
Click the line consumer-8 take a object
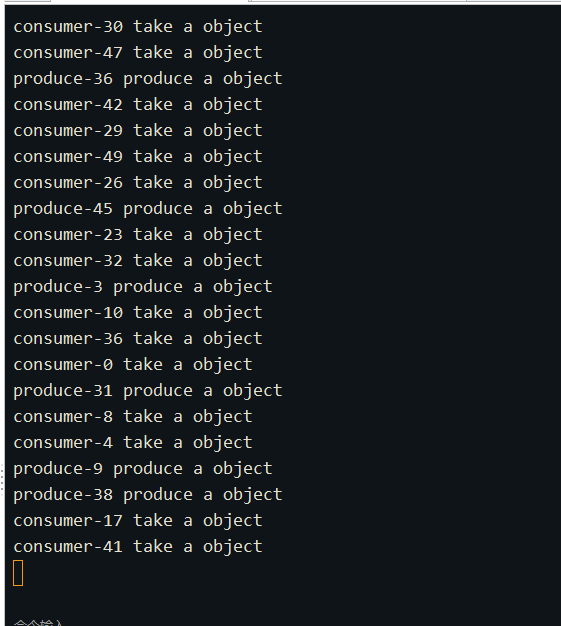[133, 416]
